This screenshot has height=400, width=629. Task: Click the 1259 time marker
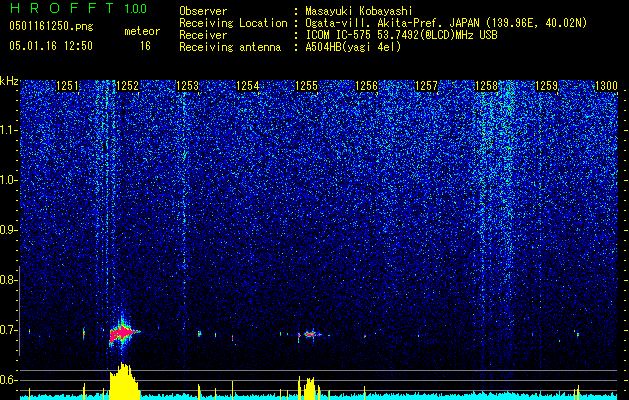click(546, 86)
